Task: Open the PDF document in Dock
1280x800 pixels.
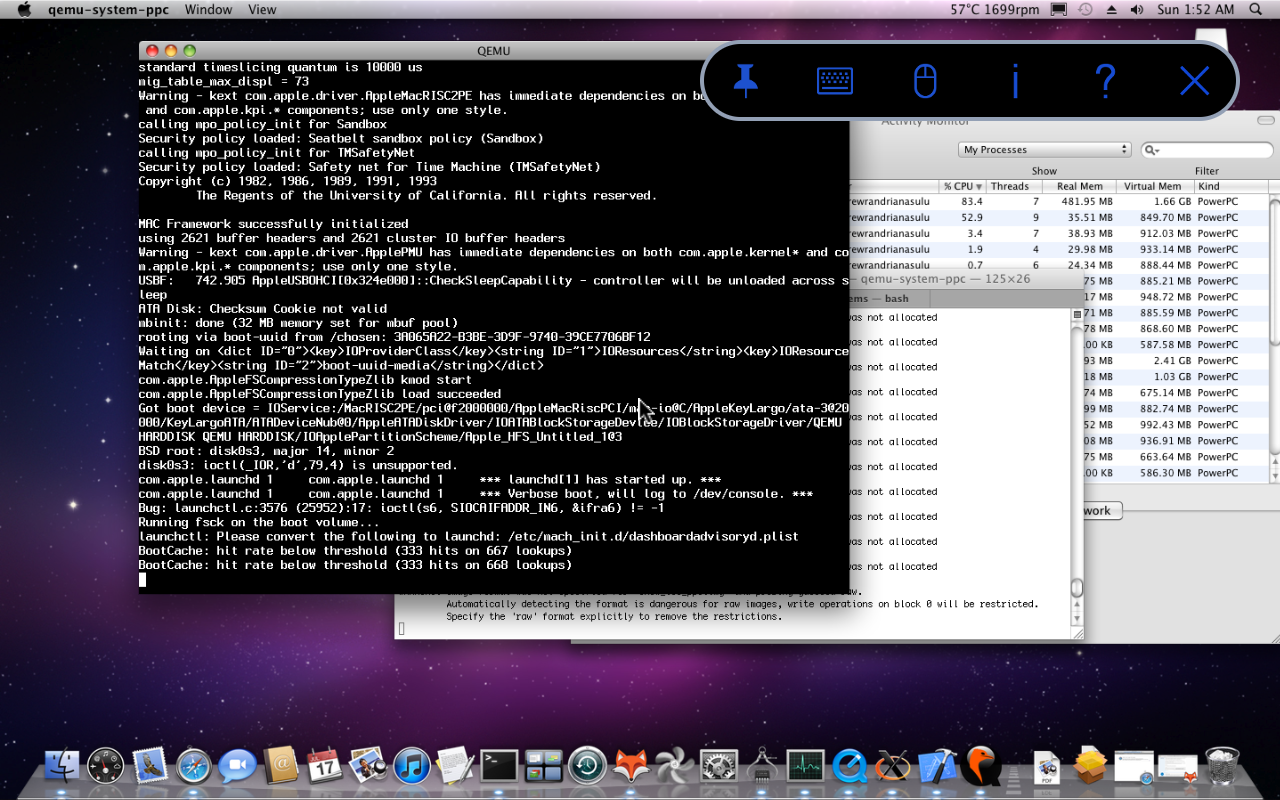Action: pos(1047,766)
